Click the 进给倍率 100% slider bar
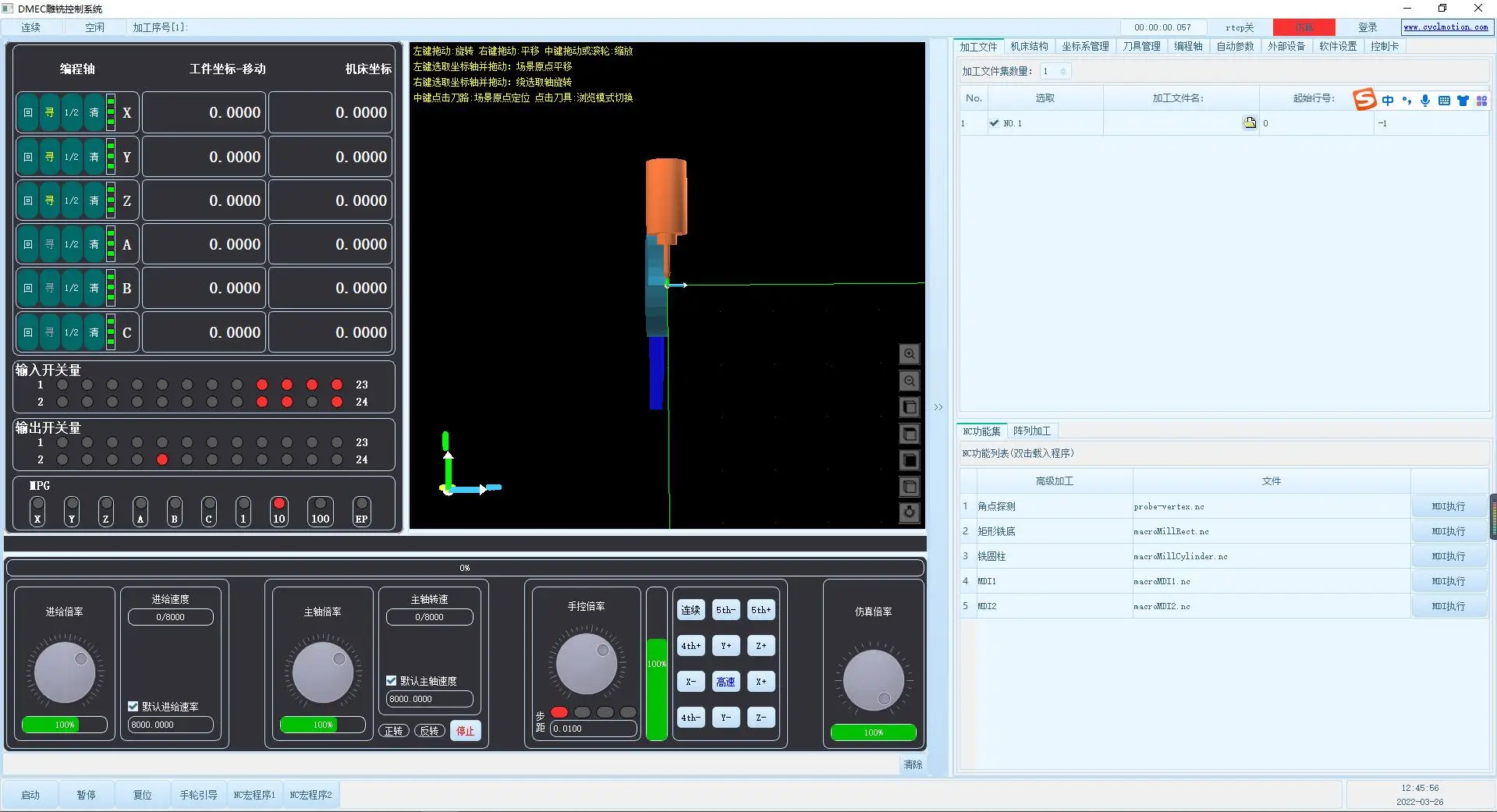This screenshot has width=1497, height=812. tap(65, 725)
